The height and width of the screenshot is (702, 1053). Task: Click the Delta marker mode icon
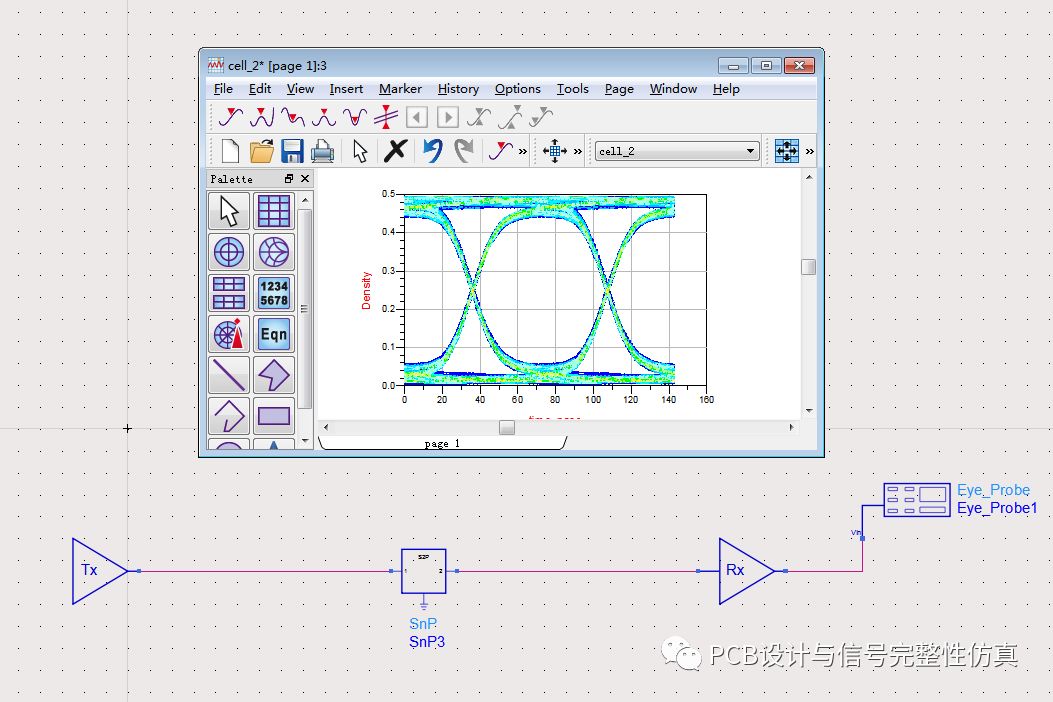click(386, 117)
